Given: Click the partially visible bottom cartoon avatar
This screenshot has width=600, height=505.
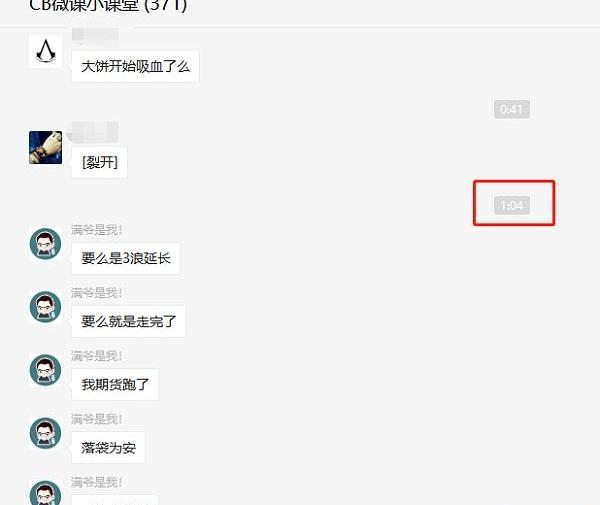Looking at the screenshot, I should pyautogui.click(x=46, y=492).
